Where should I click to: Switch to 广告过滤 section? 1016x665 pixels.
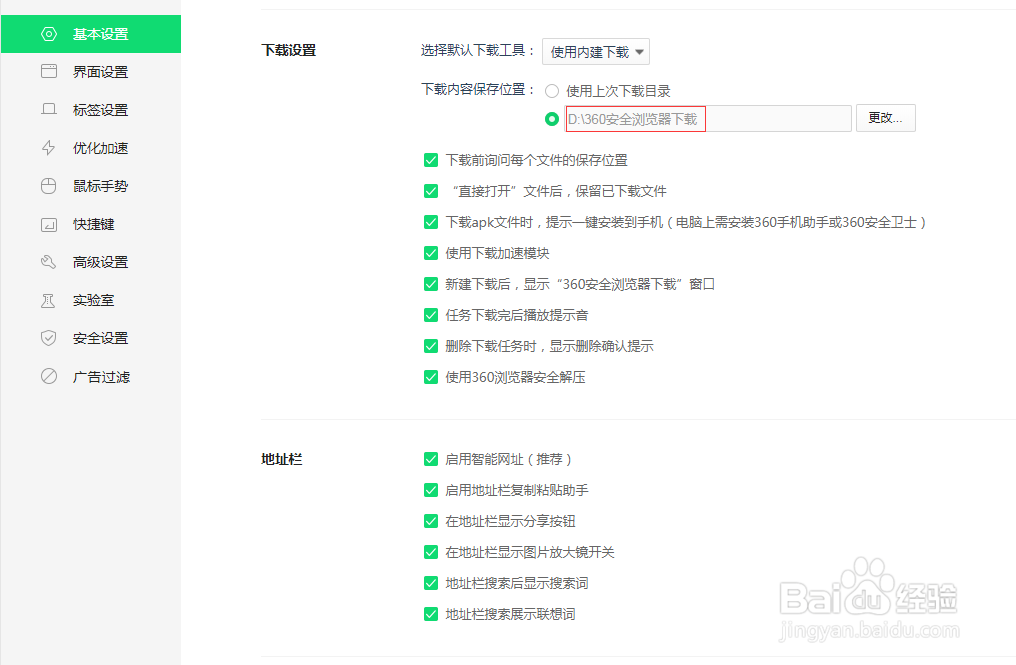pyautogui.click(x=91, y=377)
